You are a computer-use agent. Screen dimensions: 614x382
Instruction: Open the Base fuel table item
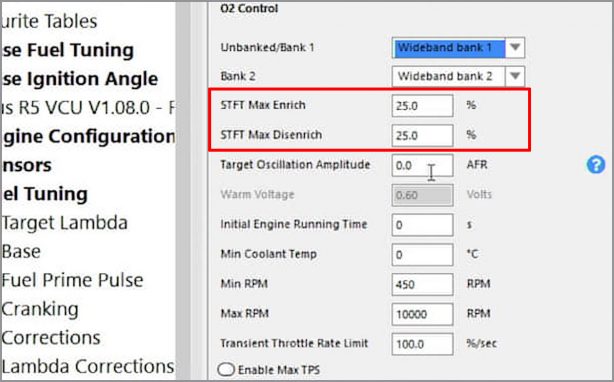click(21, 251)
